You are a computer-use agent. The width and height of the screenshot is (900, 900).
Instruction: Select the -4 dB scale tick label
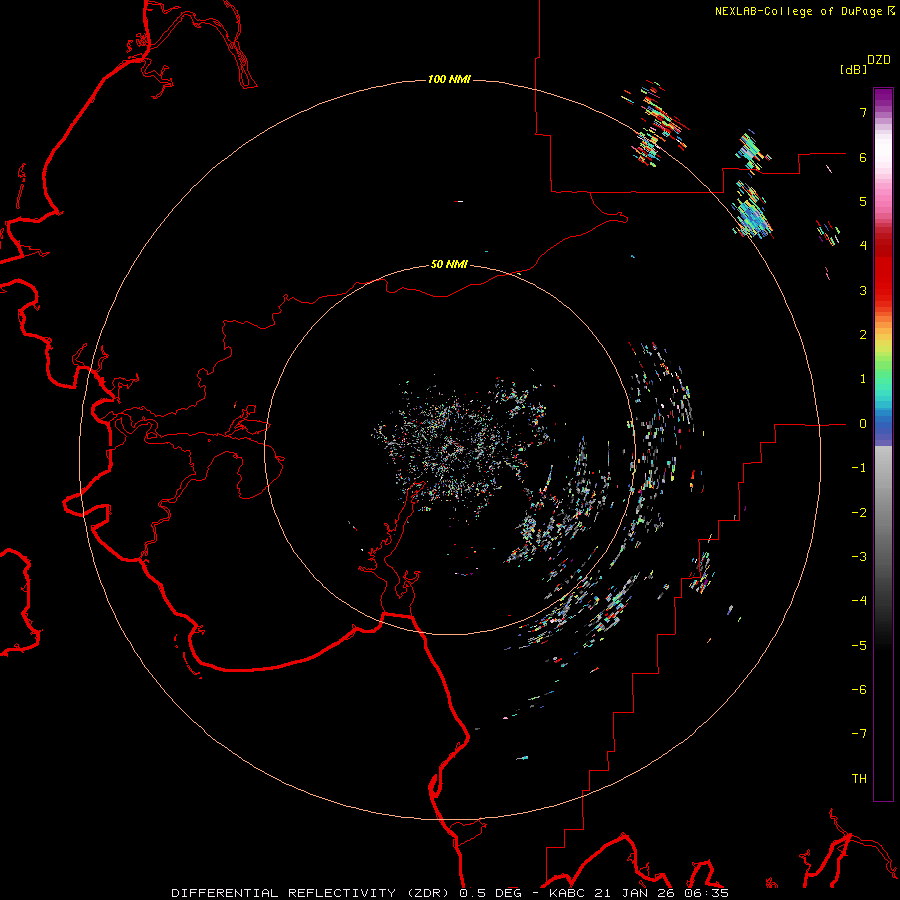(859, 601)
